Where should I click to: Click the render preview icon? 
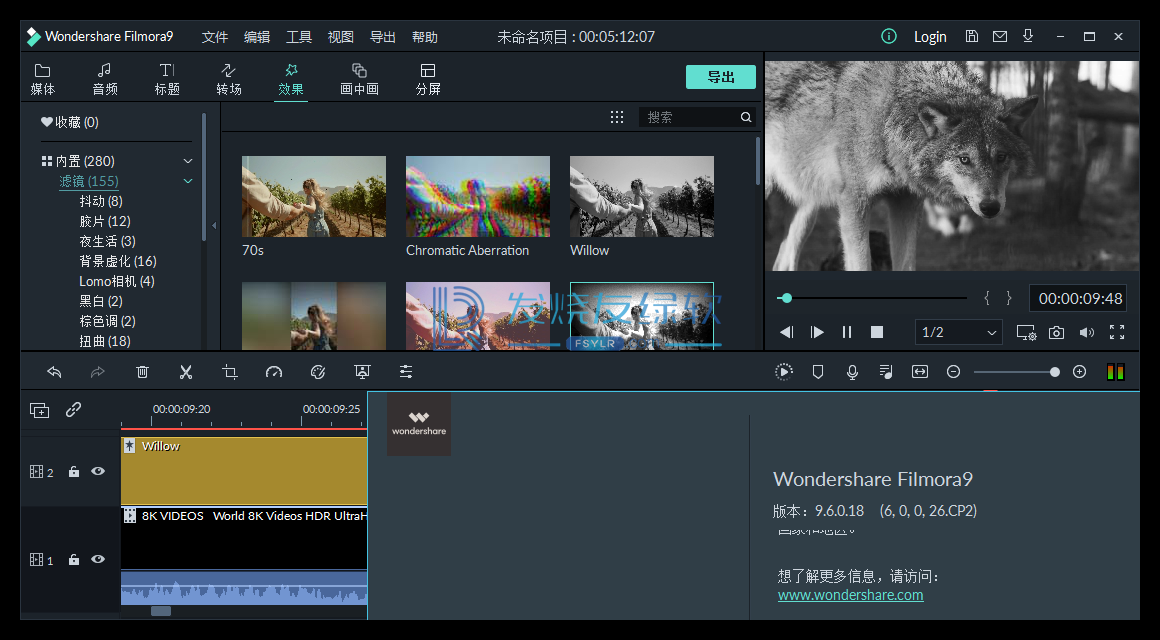783,372
